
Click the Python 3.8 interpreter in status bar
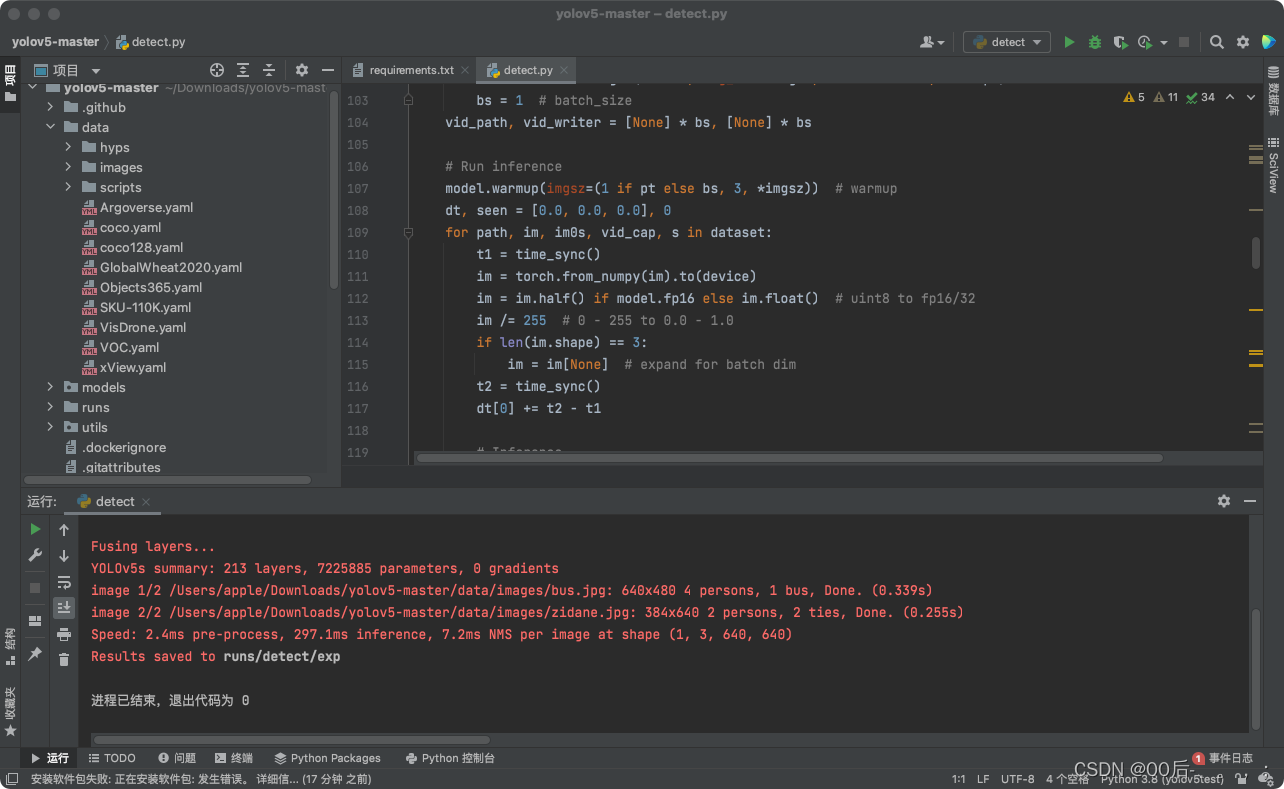(1161, 779)
